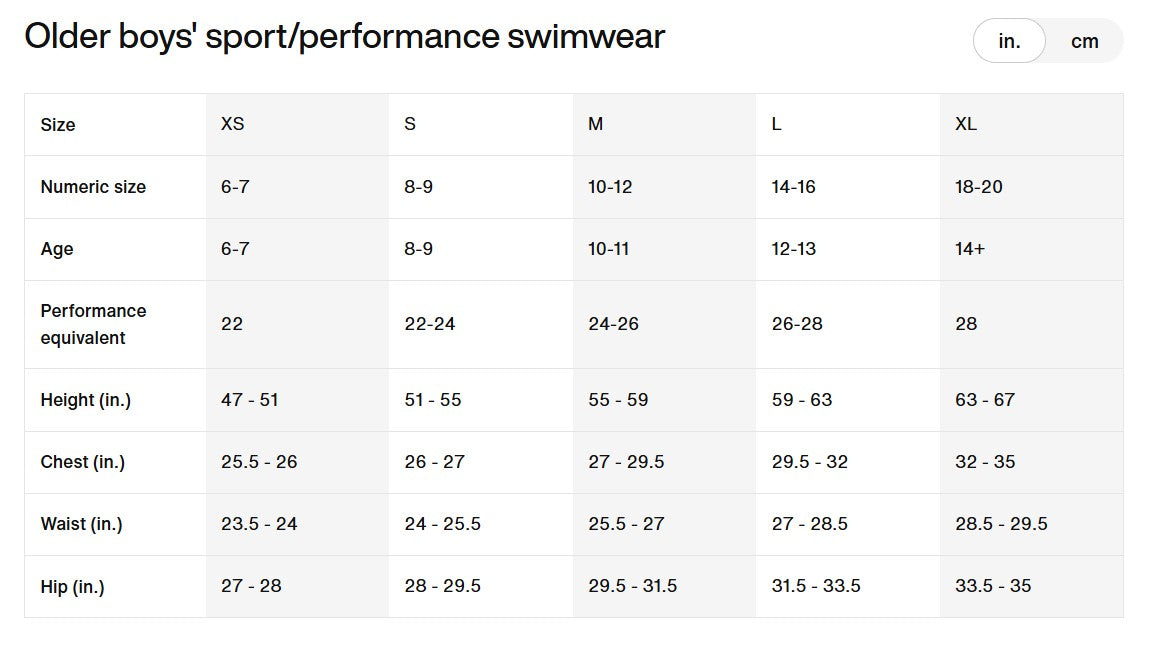Switch units to cm
This screenshot has width=1172, height=656.
click(x=1084, y=41)
